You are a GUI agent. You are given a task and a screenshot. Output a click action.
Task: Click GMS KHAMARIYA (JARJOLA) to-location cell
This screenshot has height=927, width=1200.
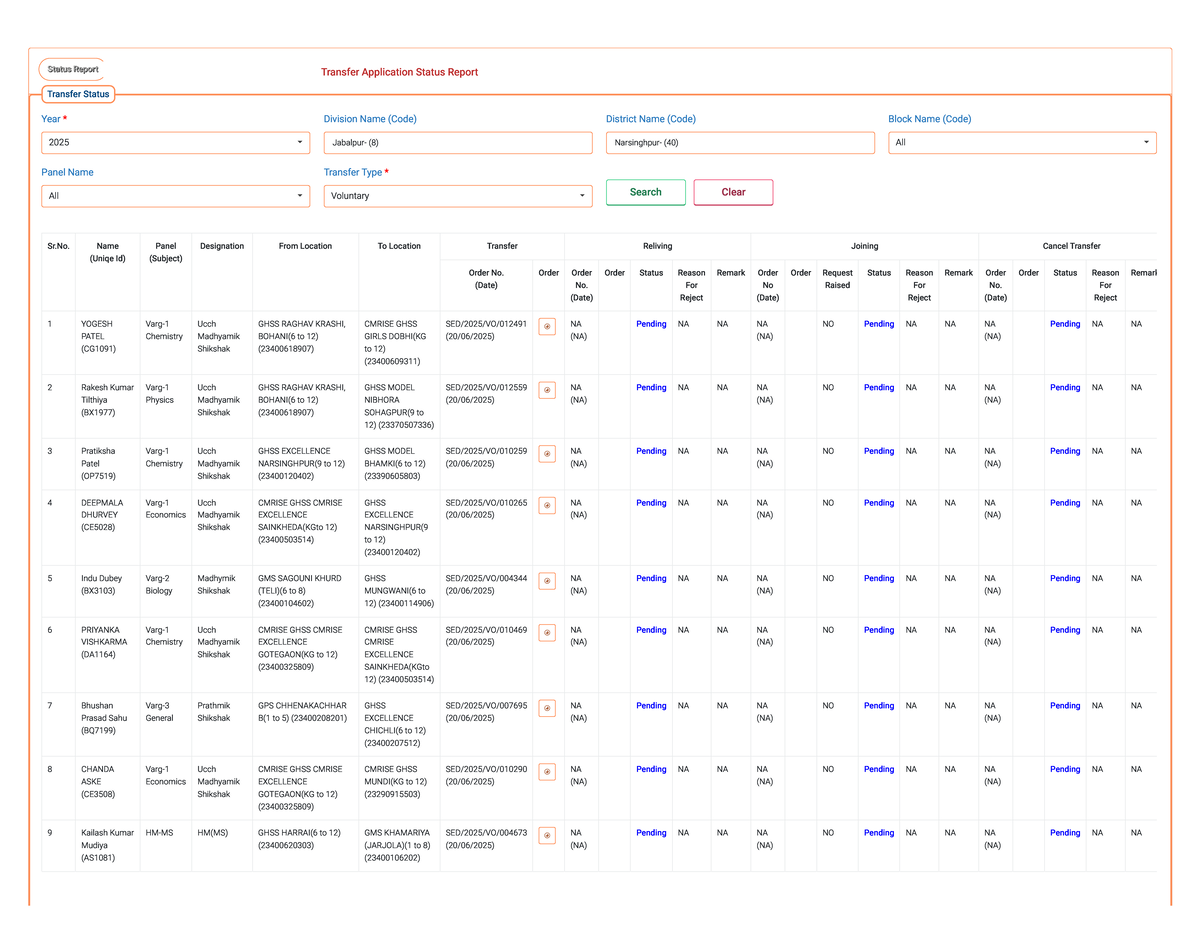coord(398,845)
